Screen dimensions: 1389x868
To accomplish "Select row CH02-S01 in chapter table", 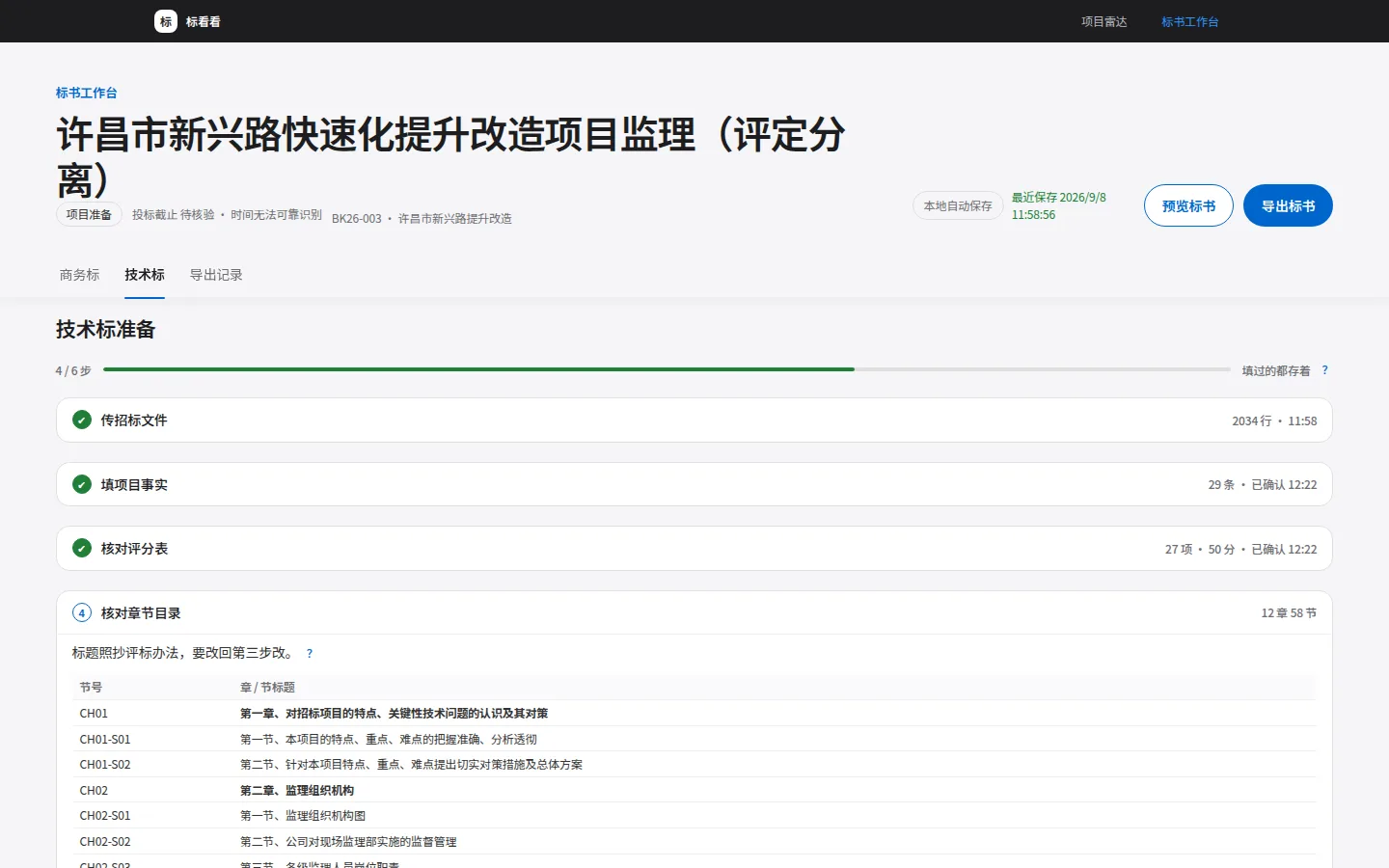I will [x=694, y=816].
